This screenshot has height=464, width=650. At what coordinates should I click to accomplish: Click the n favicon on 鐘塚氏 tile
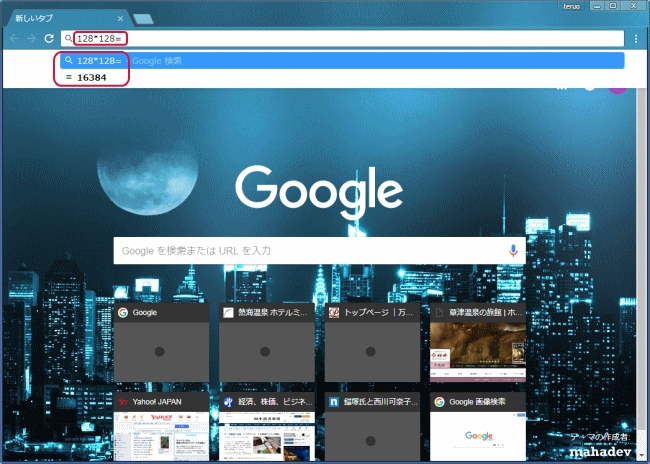tap(333, 402)
